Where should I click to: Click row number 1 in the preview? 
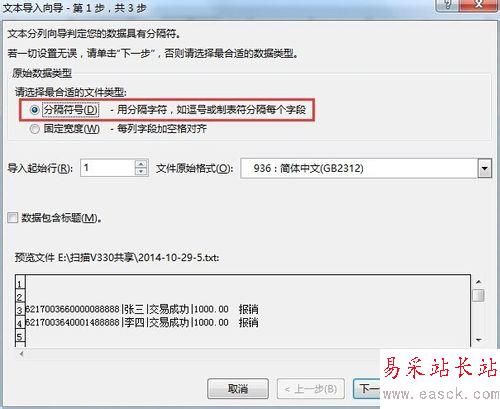(x=20, y=284)
